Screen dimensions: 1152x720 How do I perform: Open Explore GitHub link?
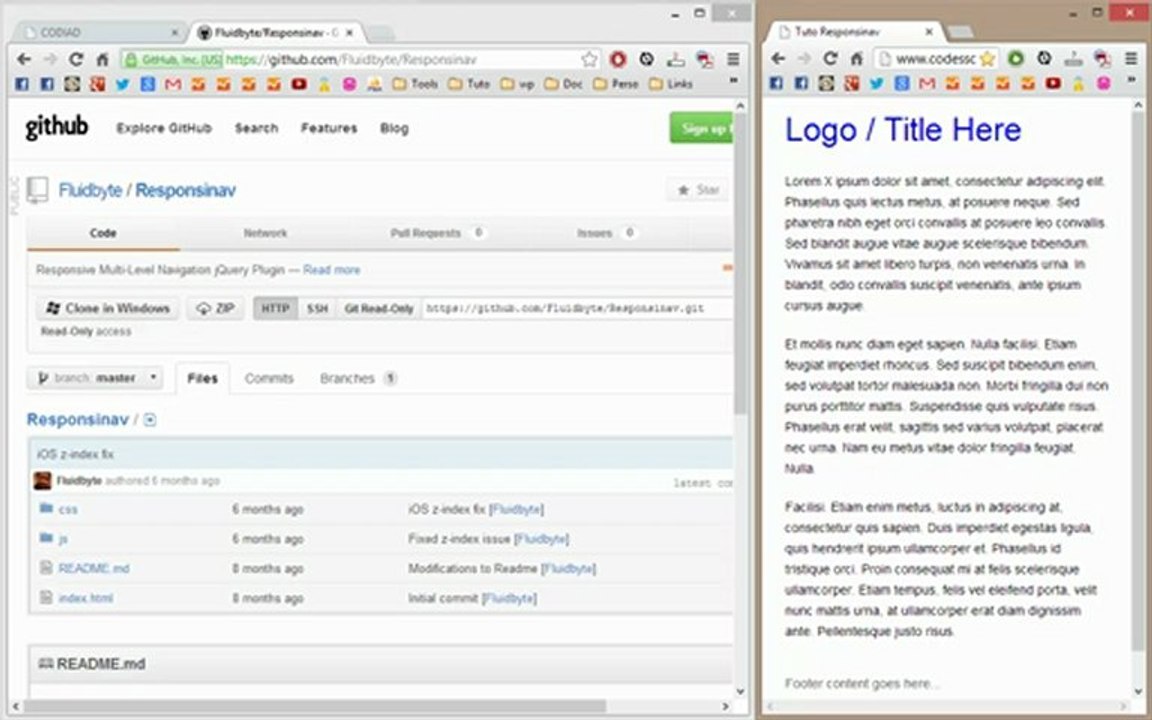(x=164, y=128)
